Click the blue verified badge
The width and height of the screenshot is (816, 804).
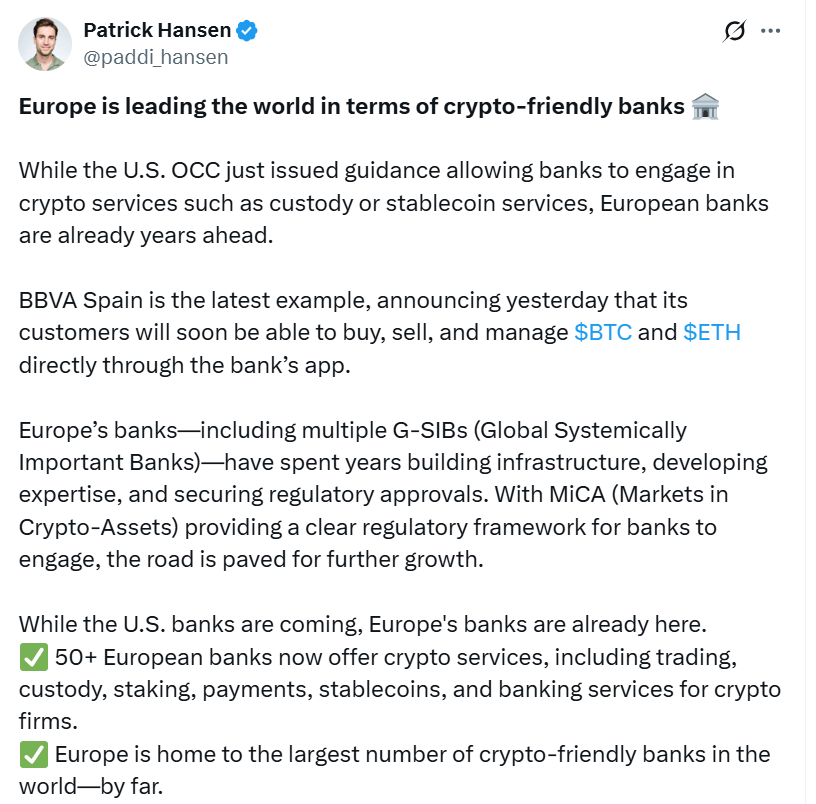coord(247,31)
